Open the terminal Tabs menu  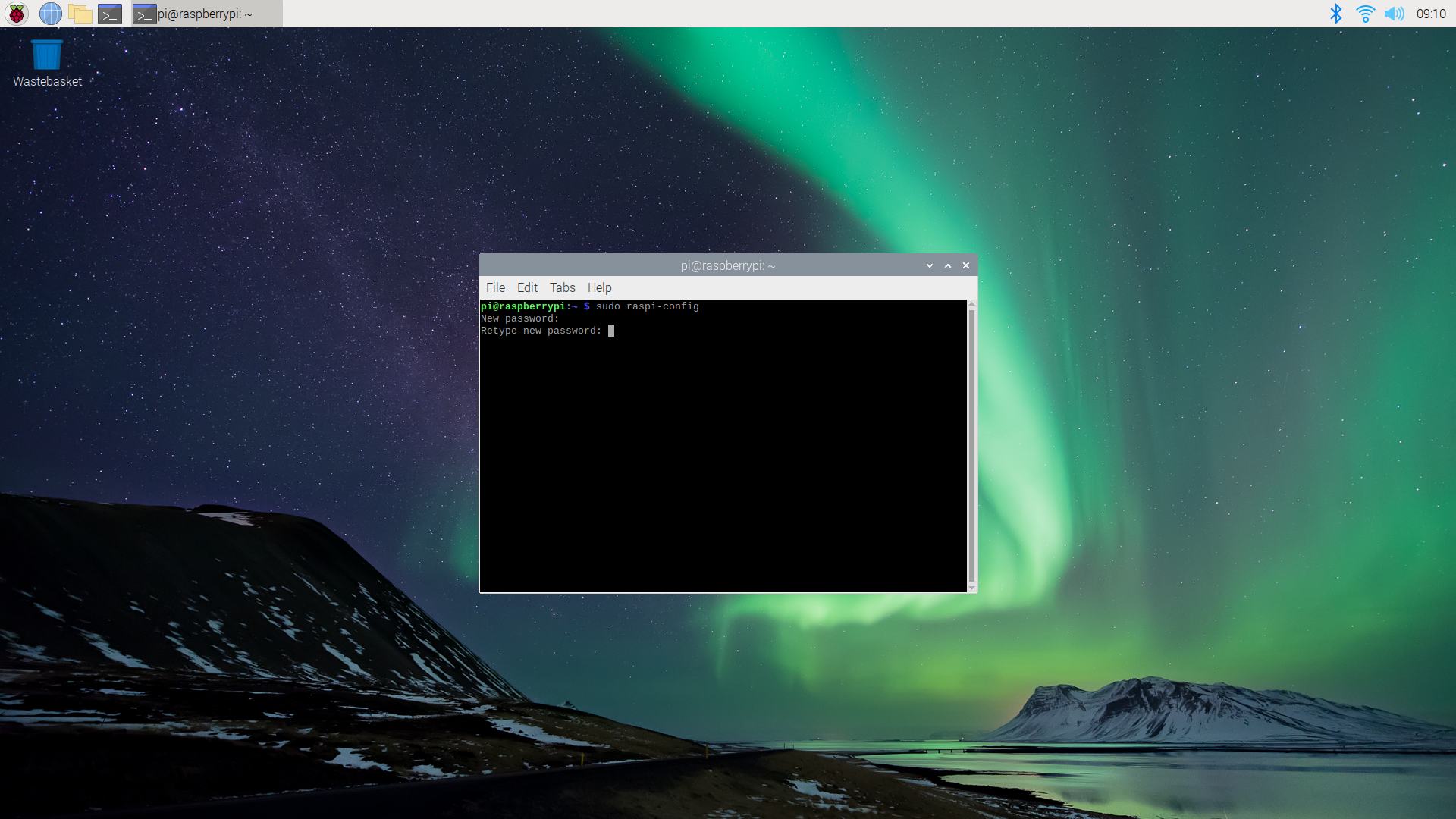(x=563, y=287)
